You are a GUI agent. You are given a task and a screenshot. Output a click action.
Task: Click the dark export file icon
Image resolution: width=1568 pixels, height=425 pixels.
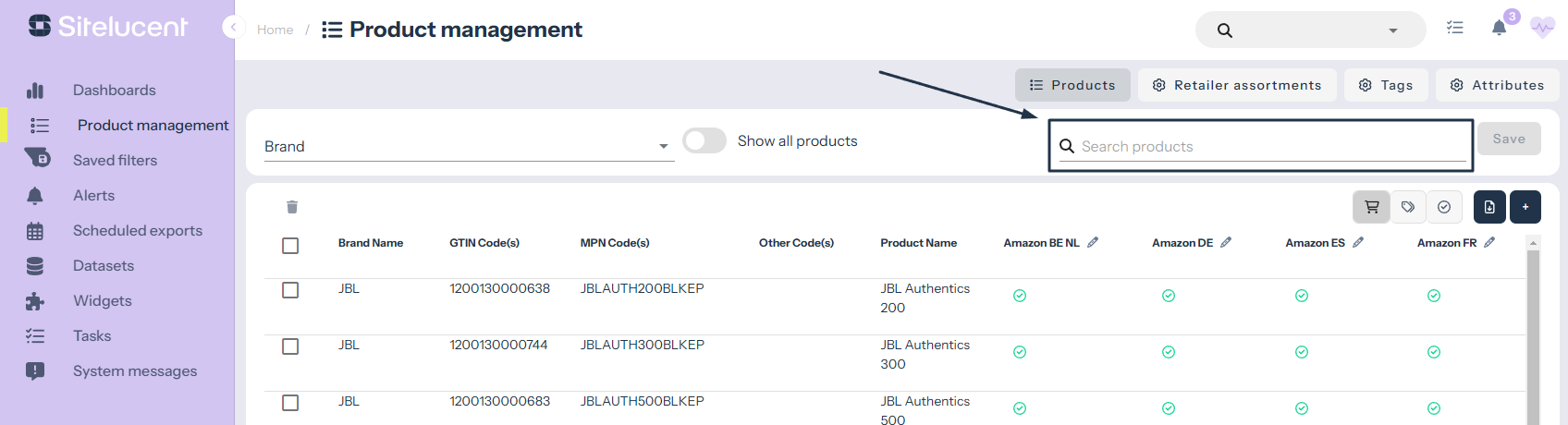(x=1489, y=207)
